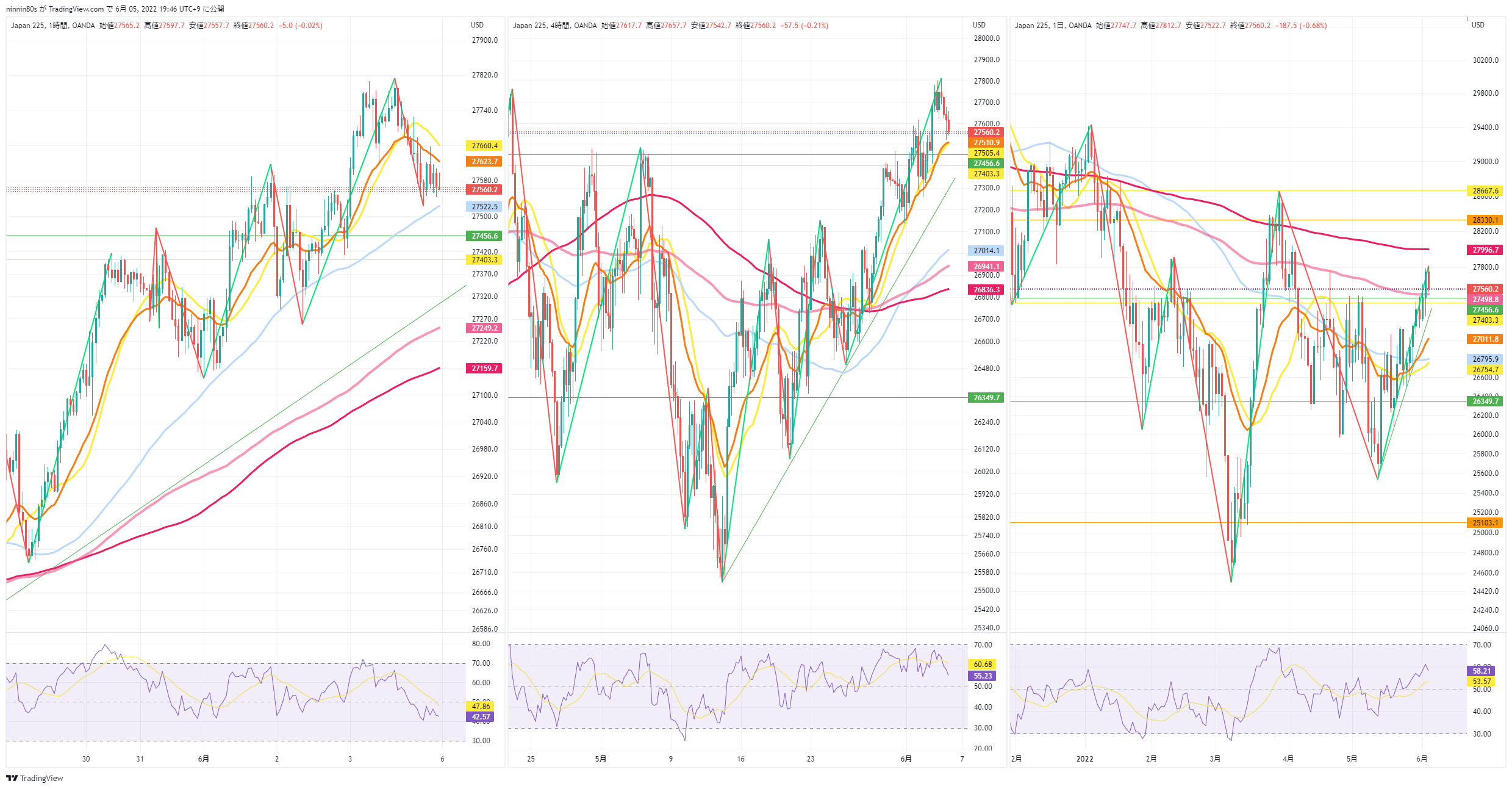Image resolution: width=1512 pixels, height=789 pixels.
Task: Click crimson 27159.7 price label
Action: click(484, 369)
